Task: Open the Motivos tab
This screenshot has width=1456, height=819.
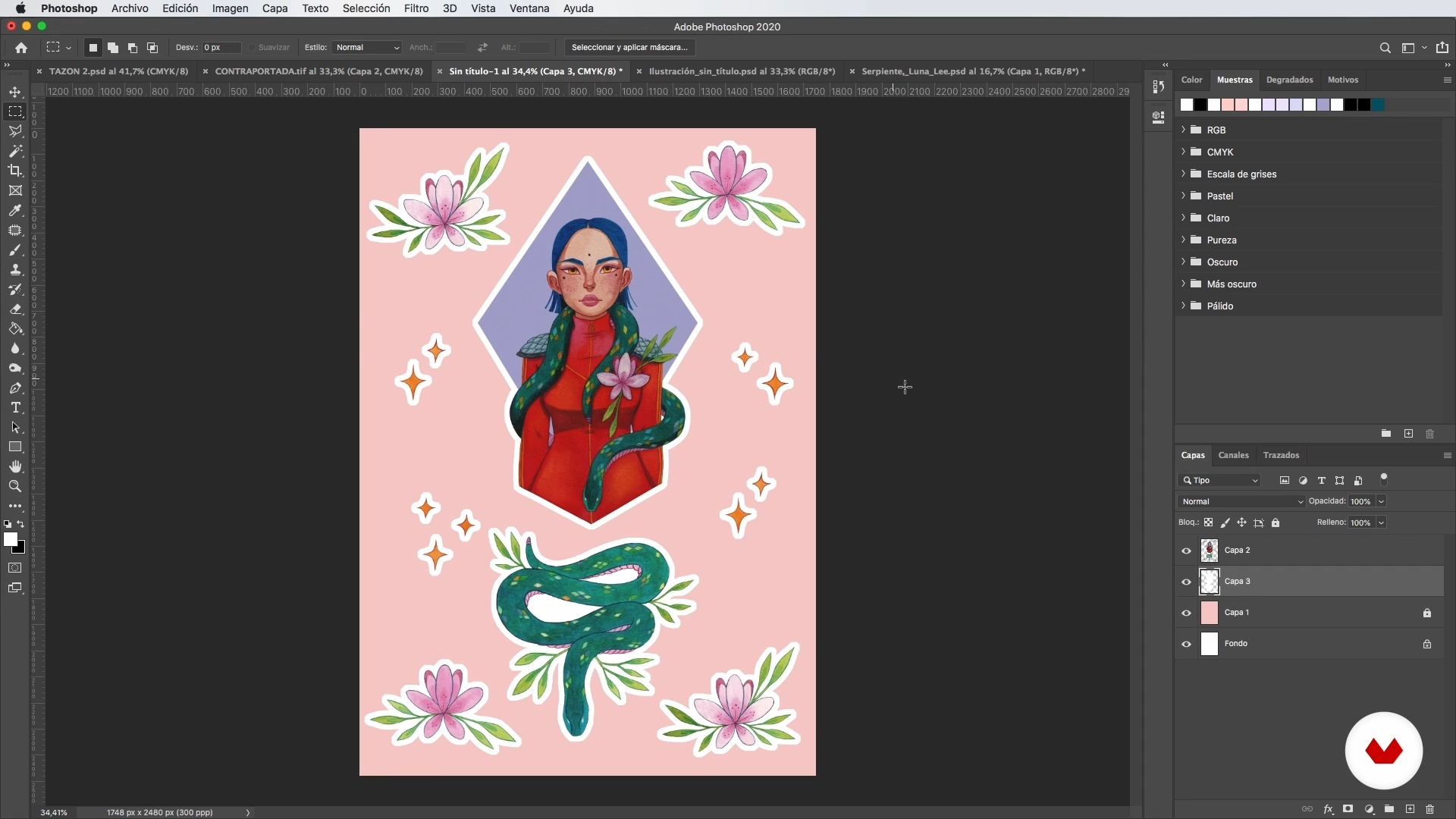Action: (1342, 80)
